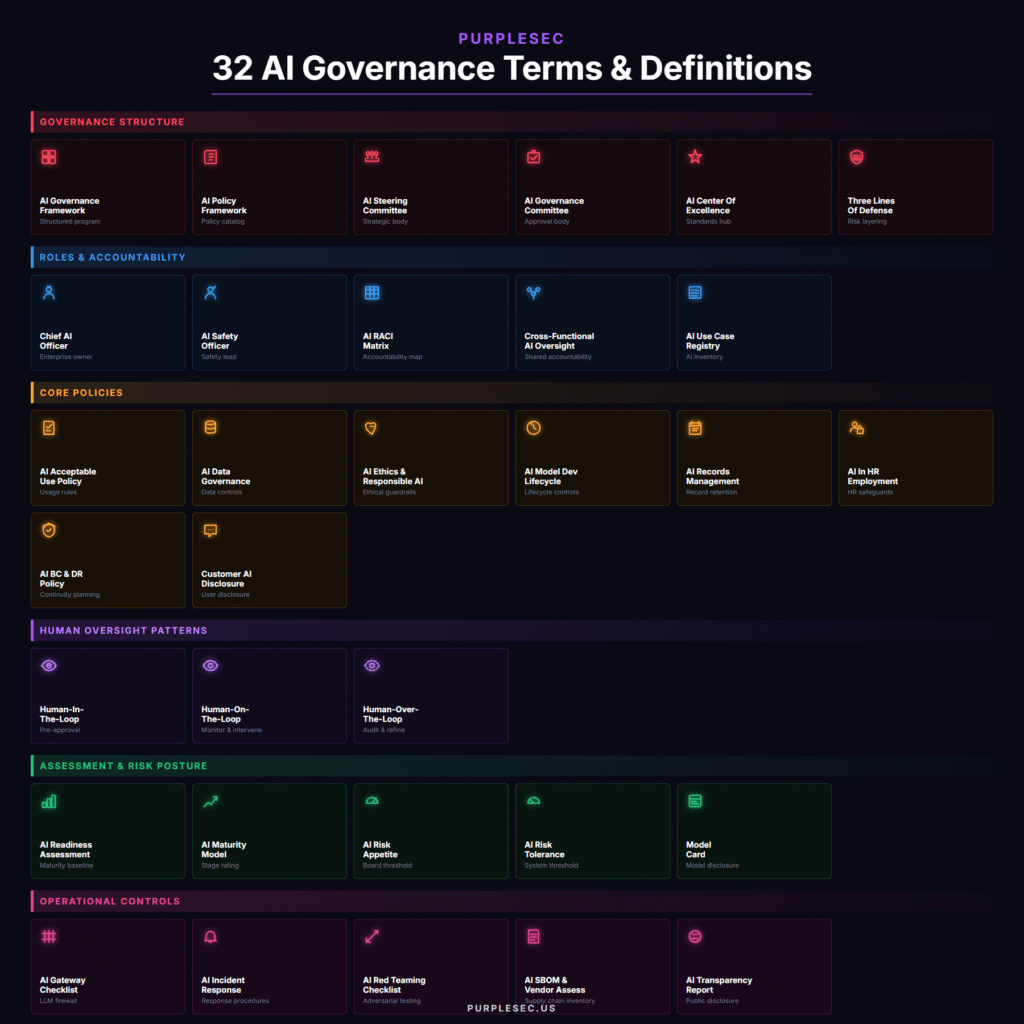This screenshot has height=1024, width=1024.
Task: Click the Human-On-The-Loop eye icon
Action: click(210, 665)
